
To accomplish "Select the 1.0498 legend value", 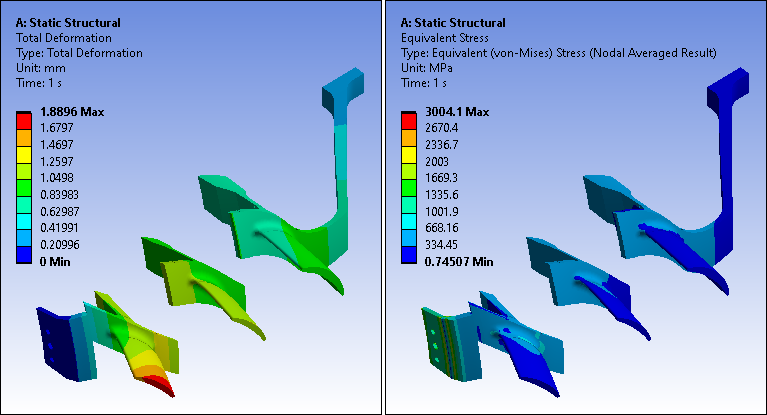I will point(57,178).
